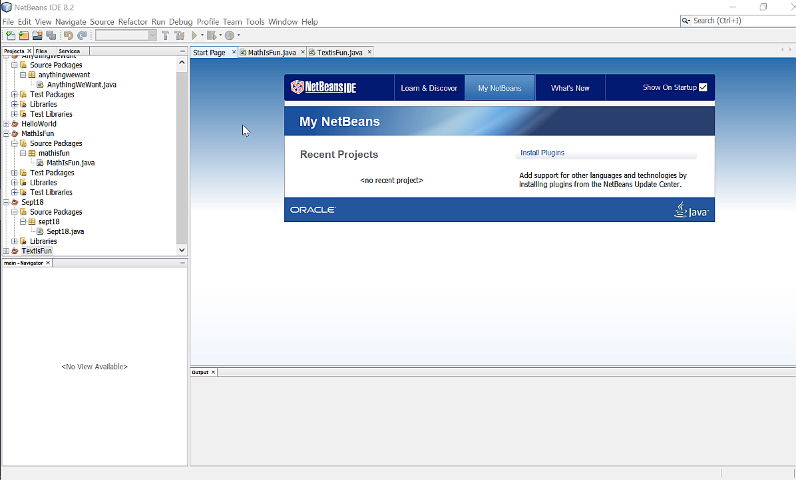Image resolution: width=796 pixels, height=480 pixels.
Task: Open the What's New tab
Action: coord(570,88)
